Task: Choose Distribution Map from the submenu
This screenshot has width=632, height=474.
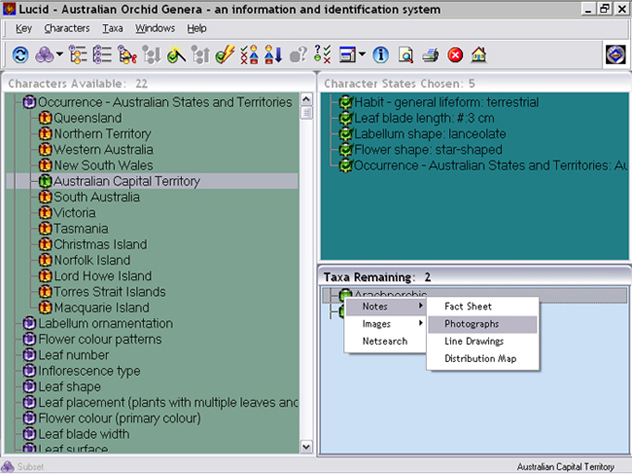Action: pos(482,359)
